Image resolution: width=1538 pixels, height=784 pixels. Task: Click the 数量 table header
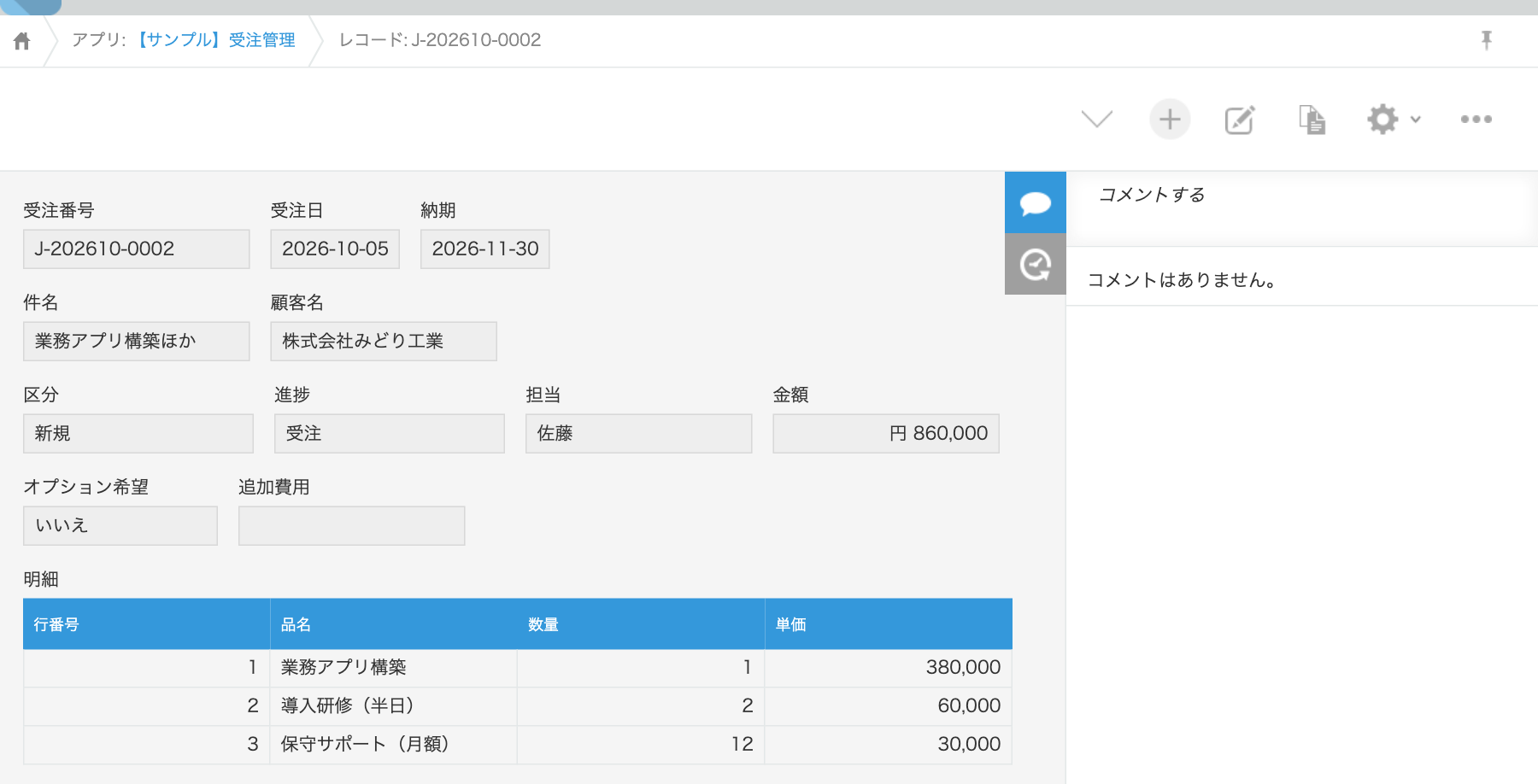(x=641, y=624)
